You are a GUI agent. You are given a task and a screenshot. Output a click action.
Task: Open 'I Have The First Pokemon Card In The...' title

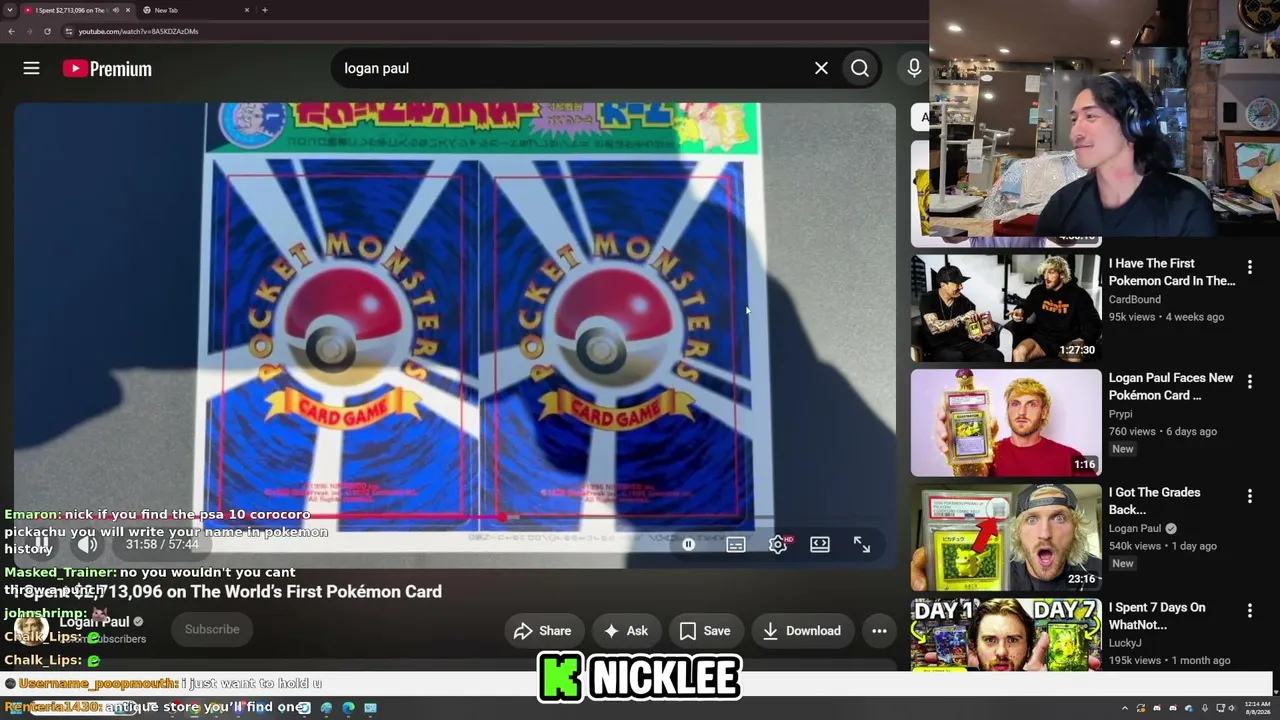click(1172, 272)
